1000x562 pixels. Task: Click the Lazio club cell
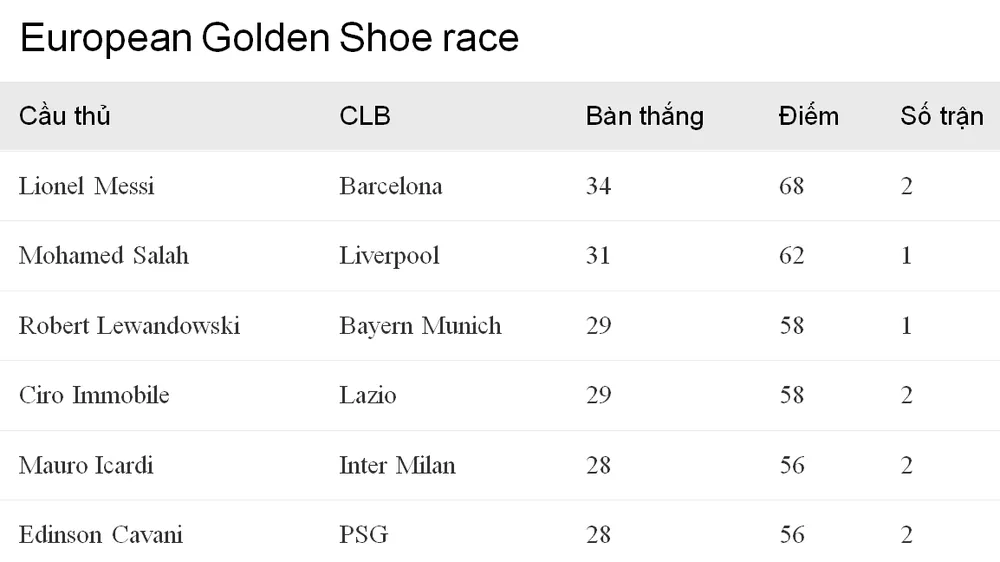coord(368,395)
